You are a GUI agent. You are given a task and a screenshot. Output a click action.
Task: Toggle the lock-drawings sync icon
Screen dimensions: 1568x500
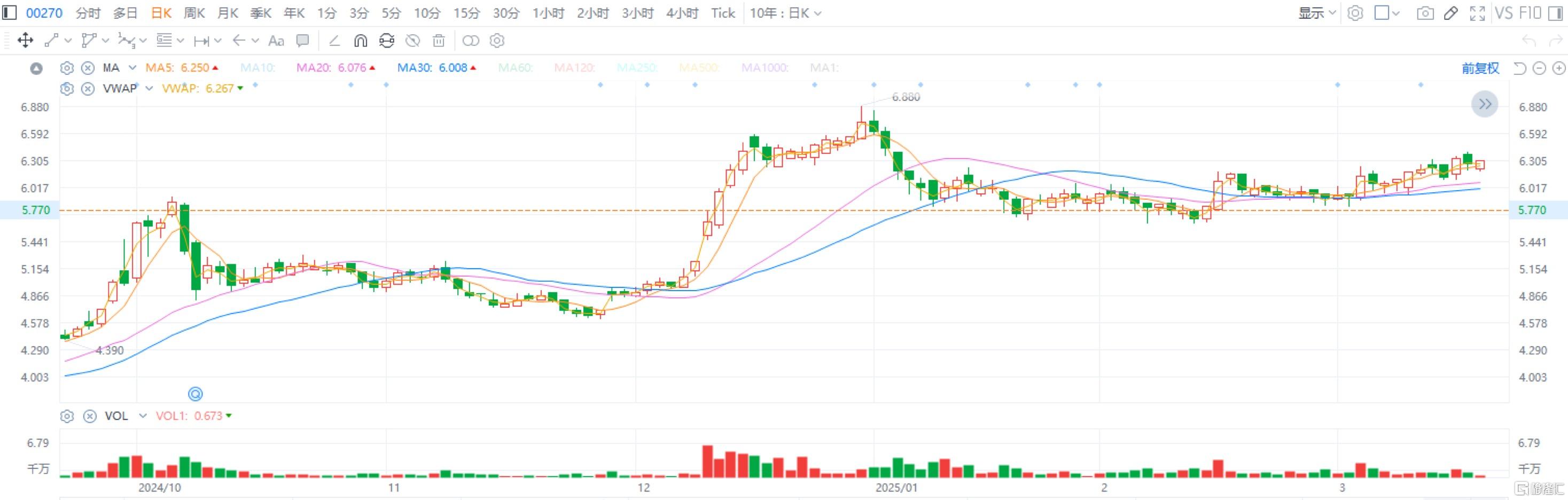pos(386,41)
